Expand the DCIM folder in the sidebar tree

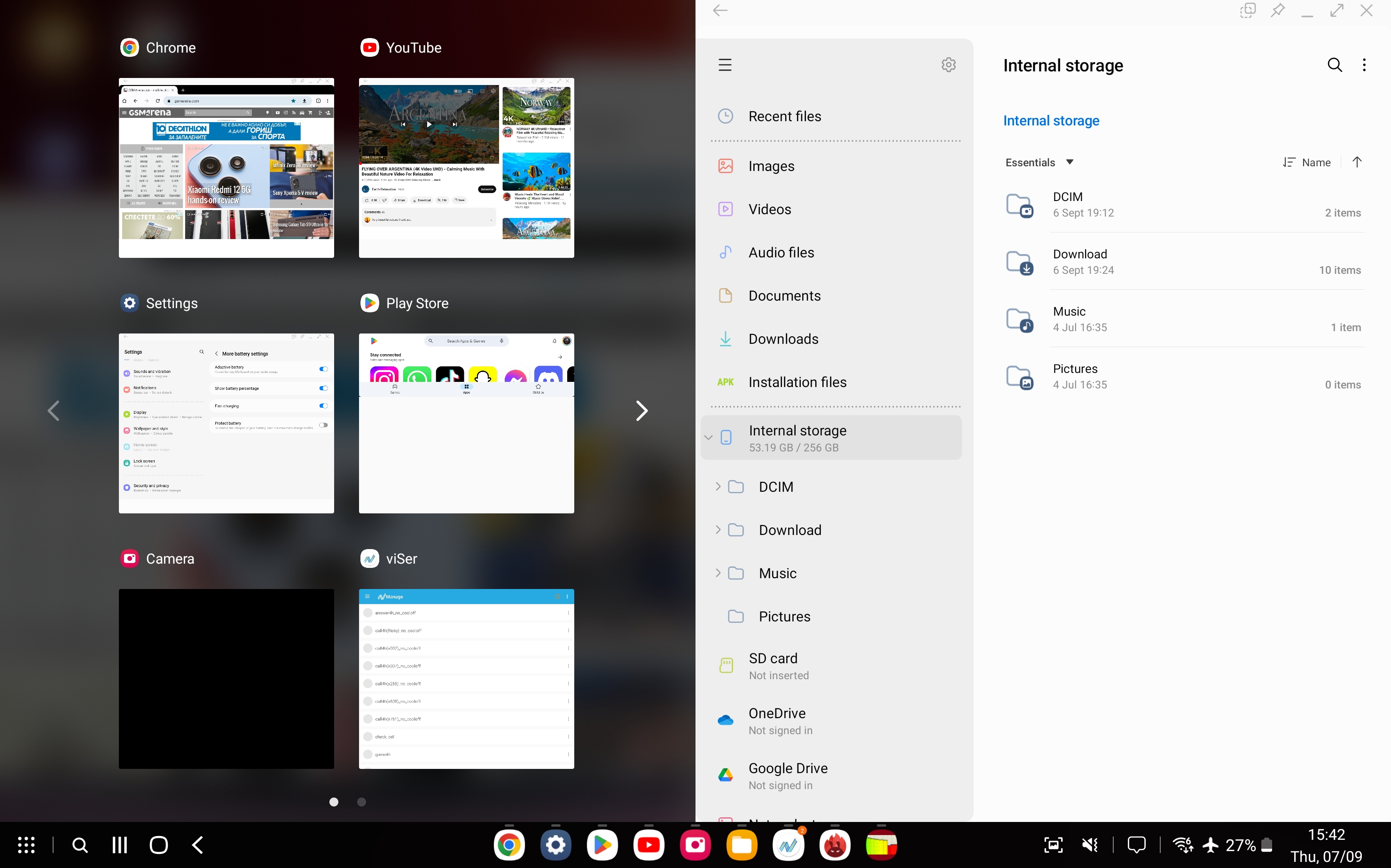point(717,486)
